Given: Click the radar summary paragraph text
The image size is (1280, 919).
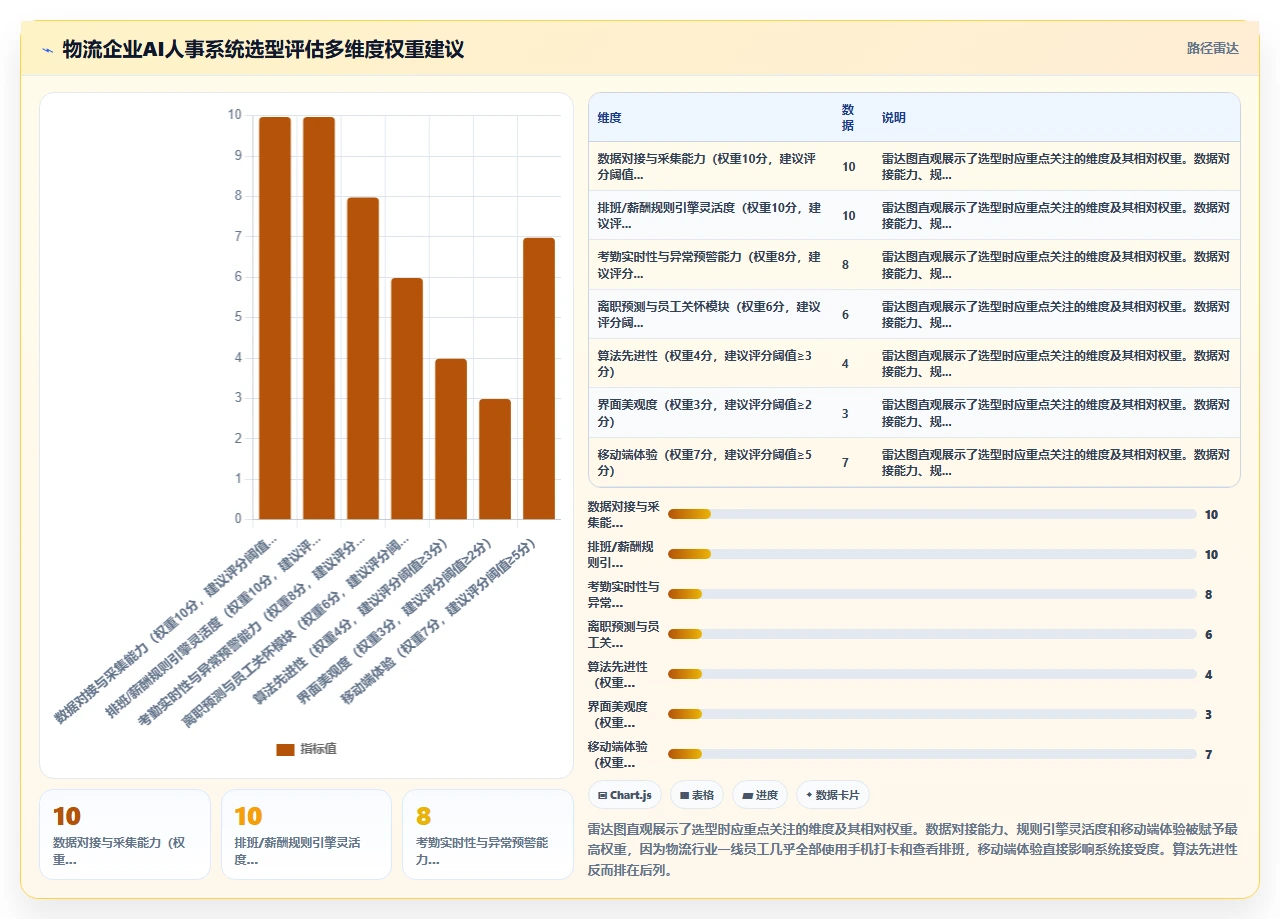Looking at the screenshot, I should [x=914, y=849].
